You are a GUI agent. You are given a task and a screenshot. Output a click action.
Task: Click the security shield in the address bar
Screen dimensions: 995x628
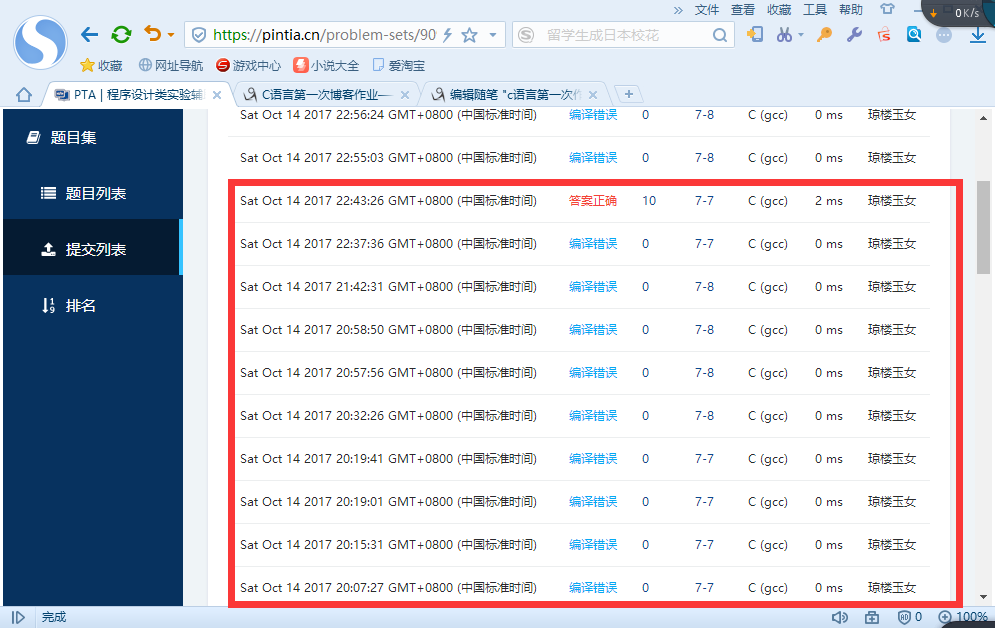tap(199, 35)
